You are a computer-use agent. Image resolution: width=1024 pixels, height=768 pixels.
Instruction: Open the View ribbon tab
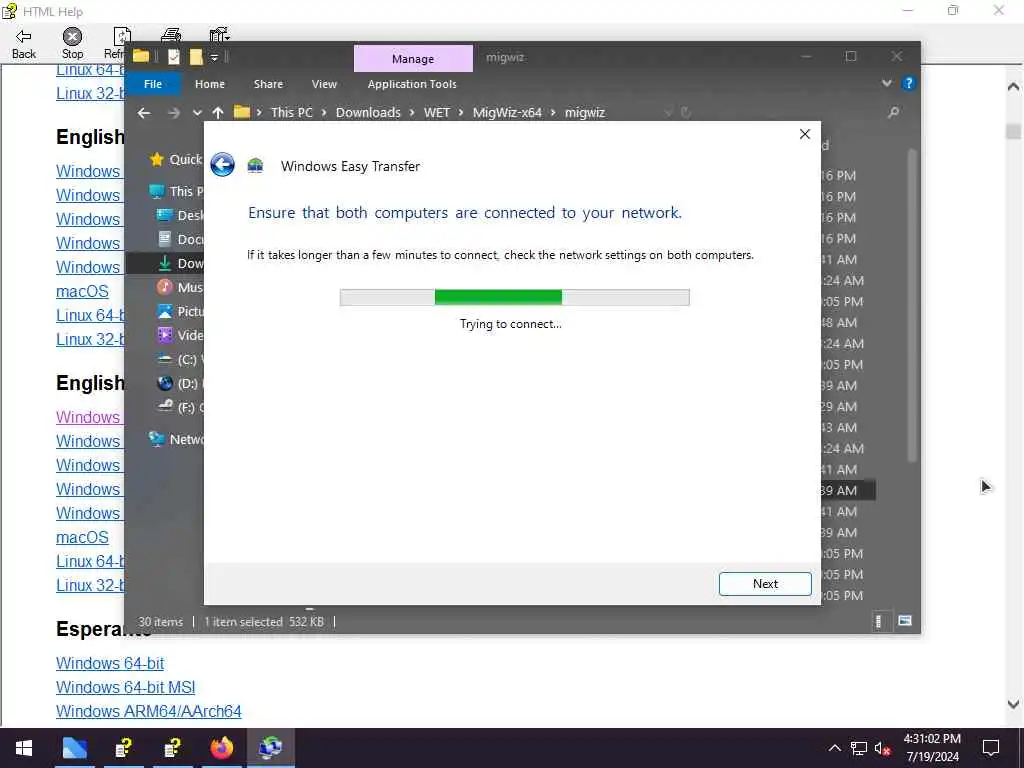[324, 84]
